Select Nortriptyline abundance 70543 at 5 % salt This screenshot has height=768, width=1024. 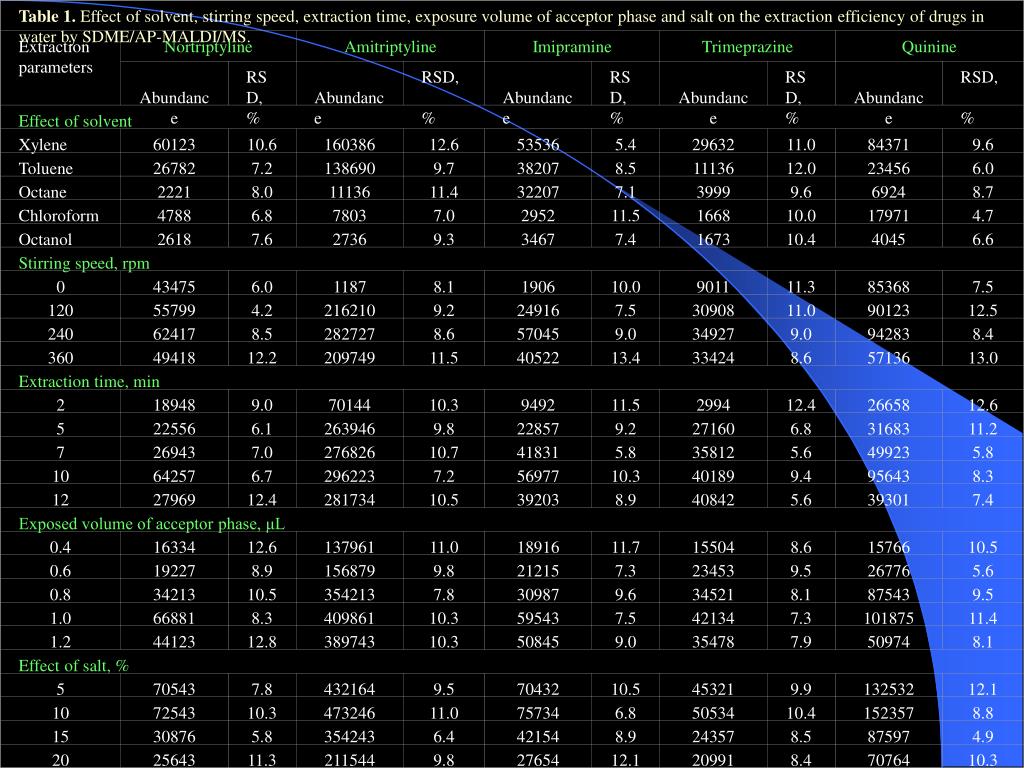[174, 689]
